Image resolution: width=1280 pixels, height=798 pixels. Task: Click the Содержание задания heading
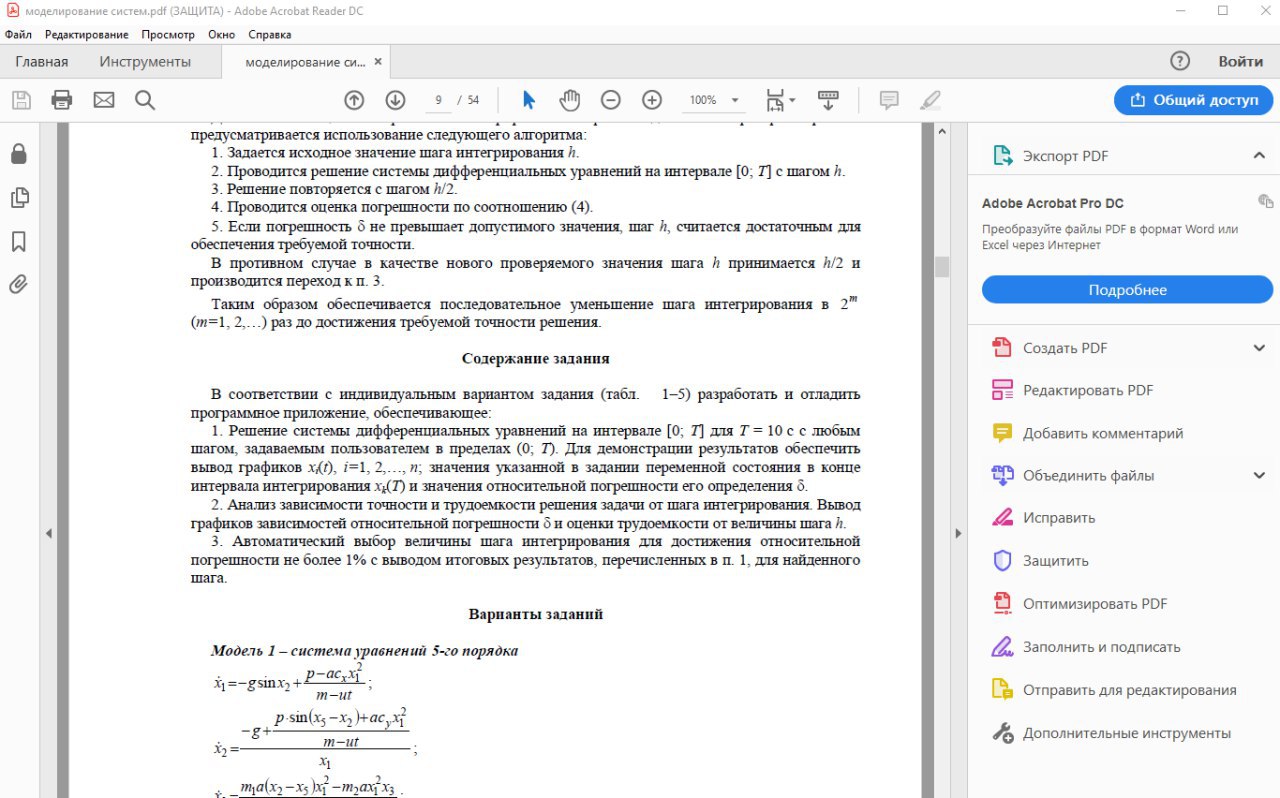[x=535, y=358]
